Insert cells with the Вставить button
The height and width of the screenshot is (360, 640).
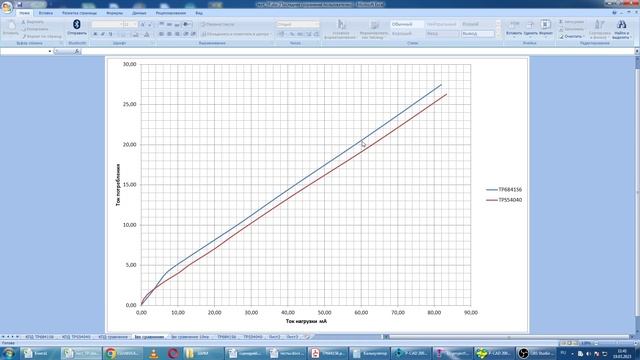point(513,28)
